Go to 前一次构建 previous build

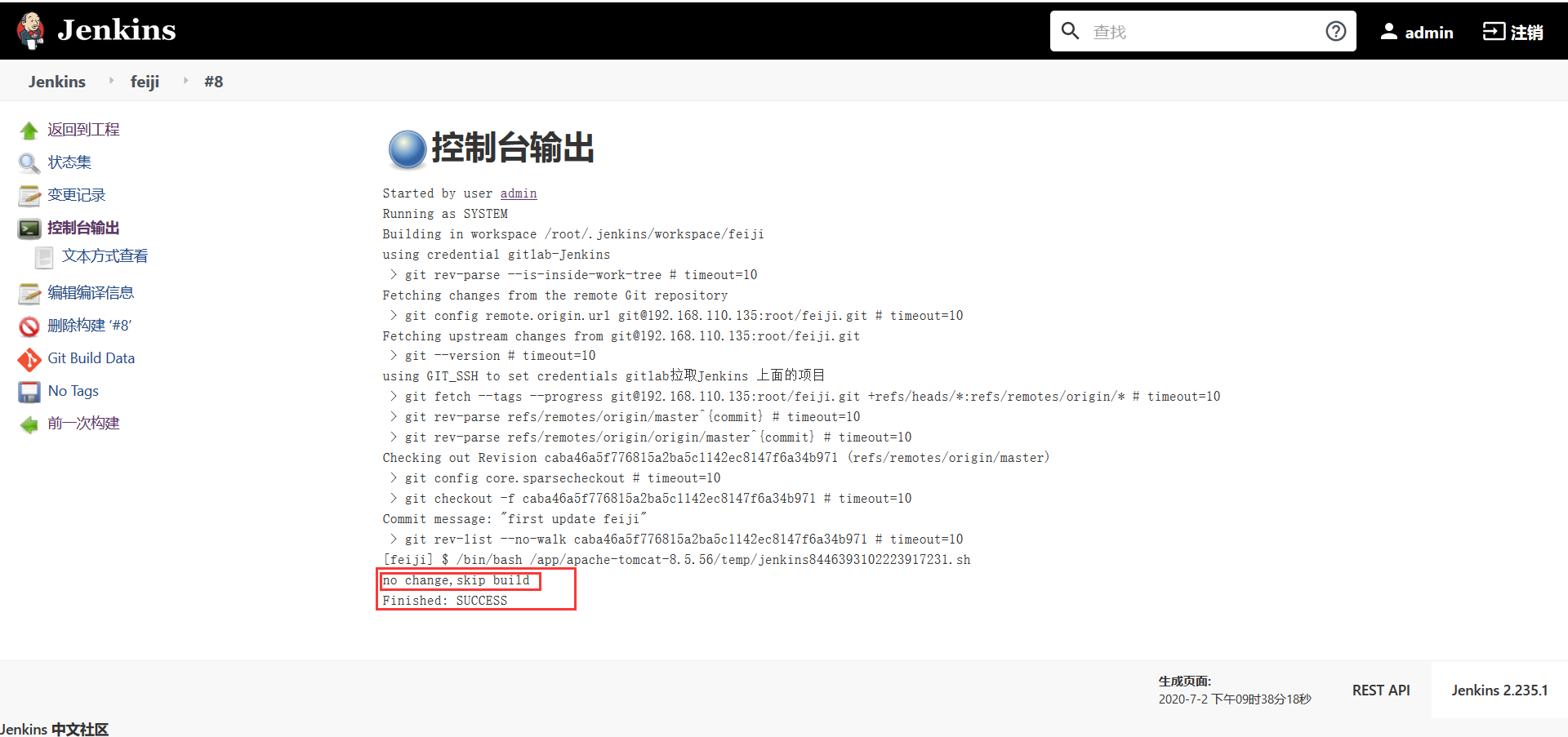pyautogui.click(x=83, y=424)
